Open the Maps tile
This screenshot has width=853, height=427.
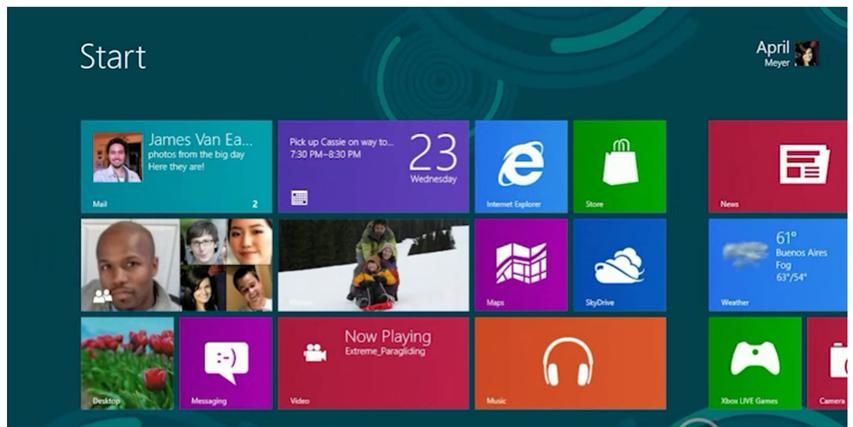pos(520,264)
